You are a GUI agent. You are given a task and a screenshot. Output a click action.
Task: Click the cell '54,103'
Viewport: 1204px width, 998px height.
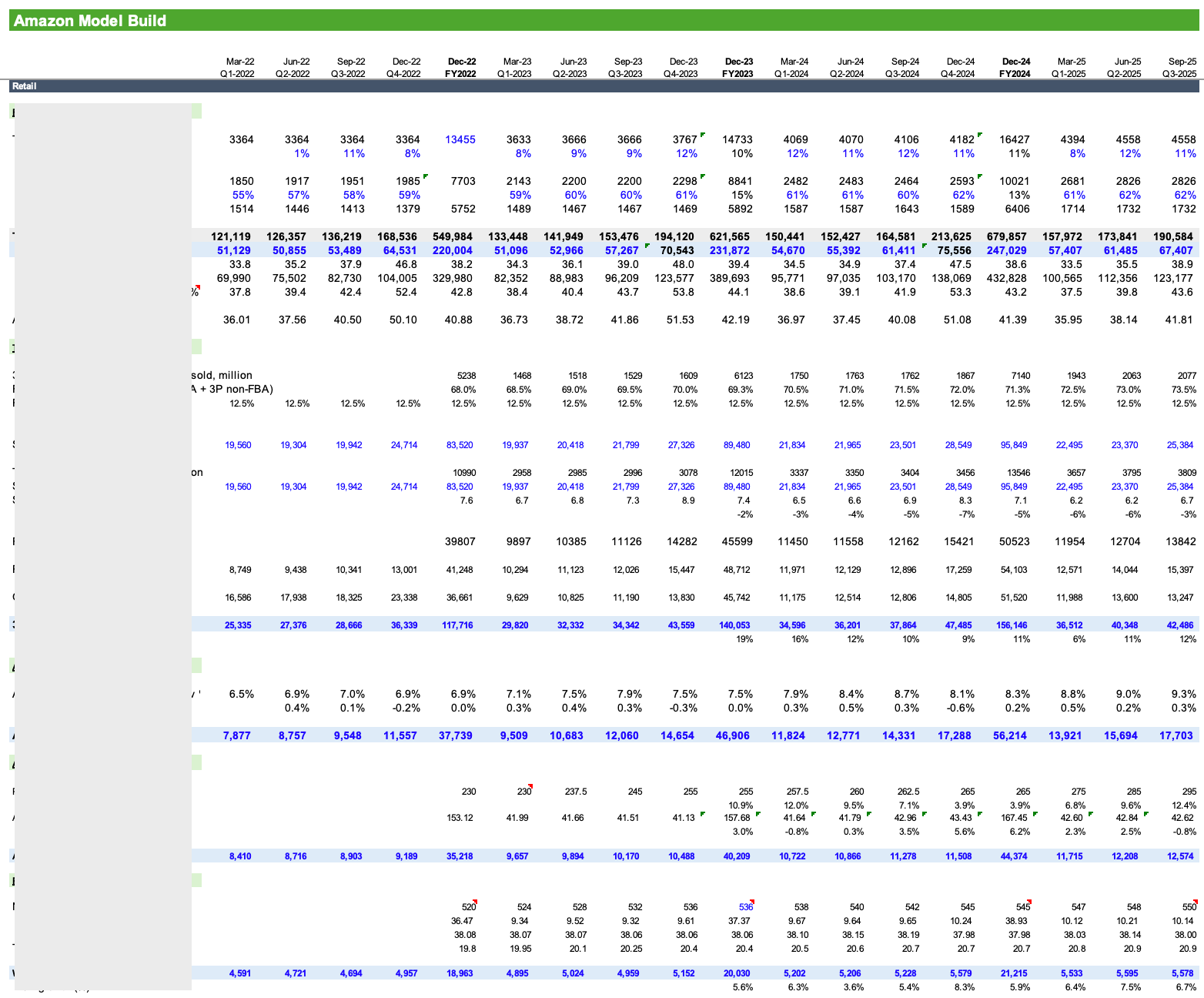[x=1014, y=570]
